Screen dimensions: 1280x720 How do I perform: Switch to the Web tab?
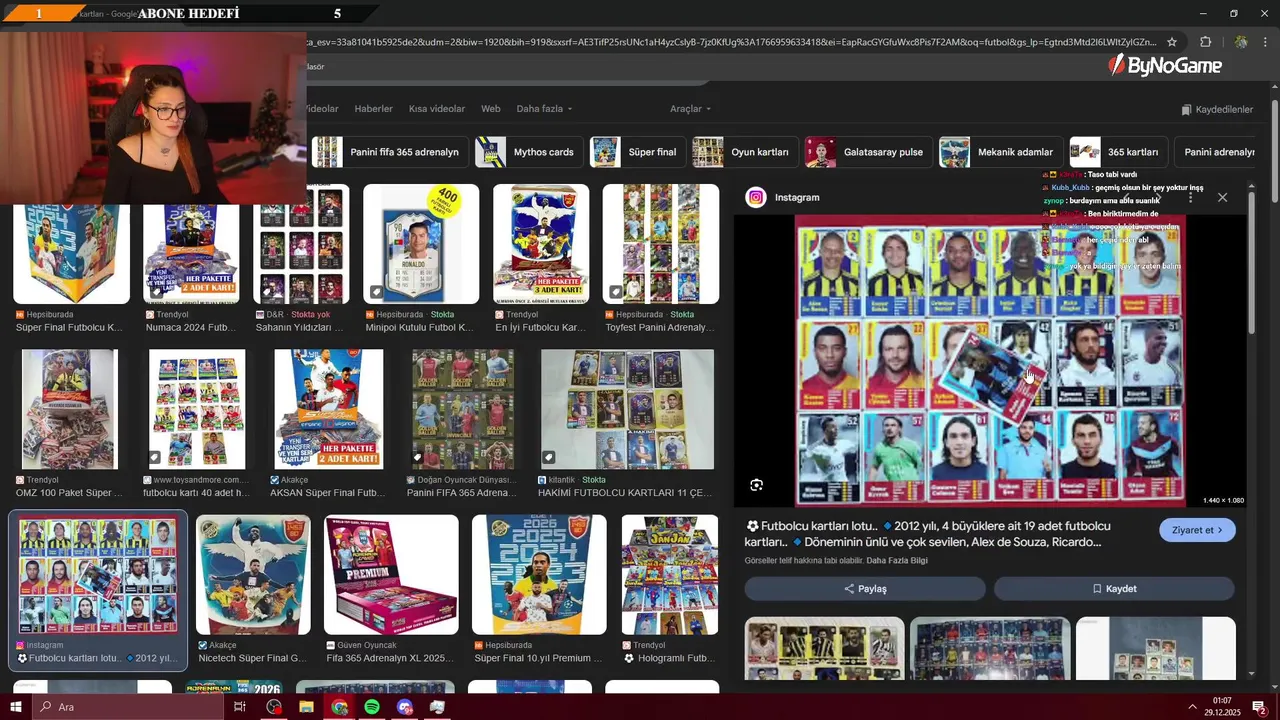tap(490, 108)
